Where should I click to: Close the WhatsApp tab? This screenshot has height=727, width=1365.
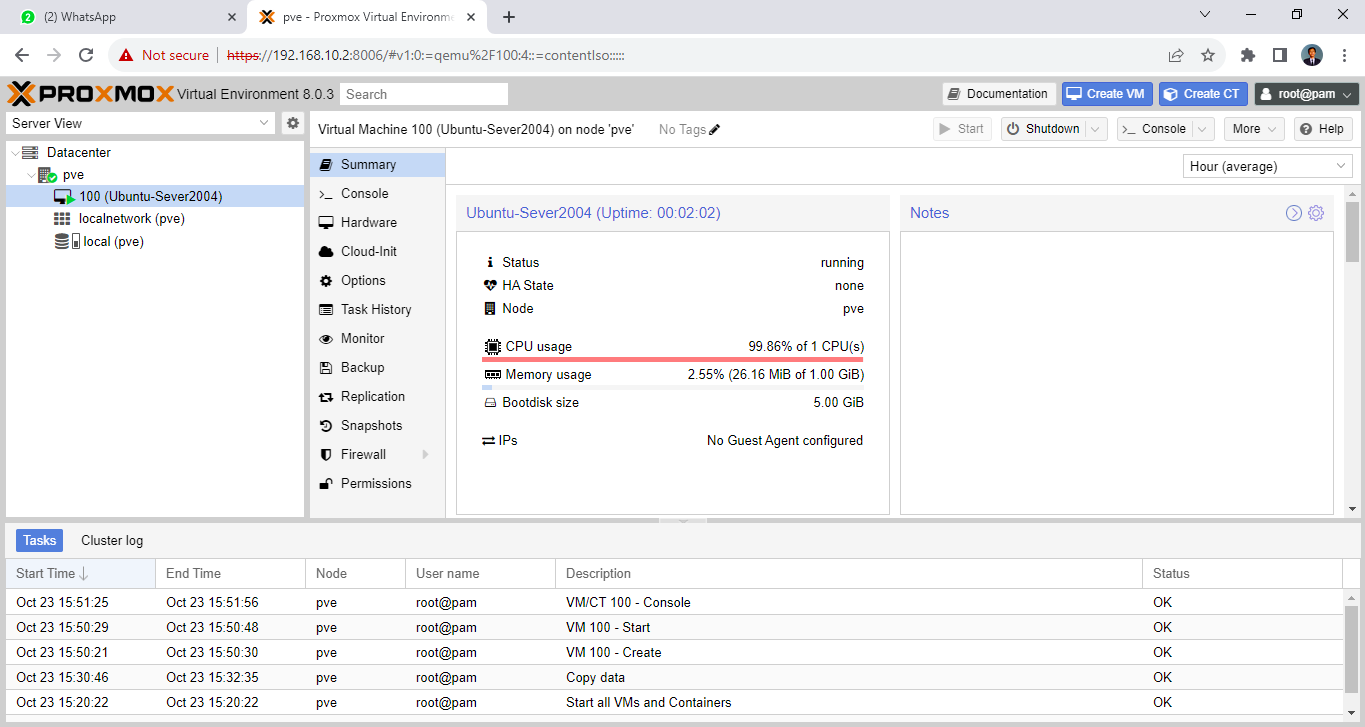click(x=231, y=17)
